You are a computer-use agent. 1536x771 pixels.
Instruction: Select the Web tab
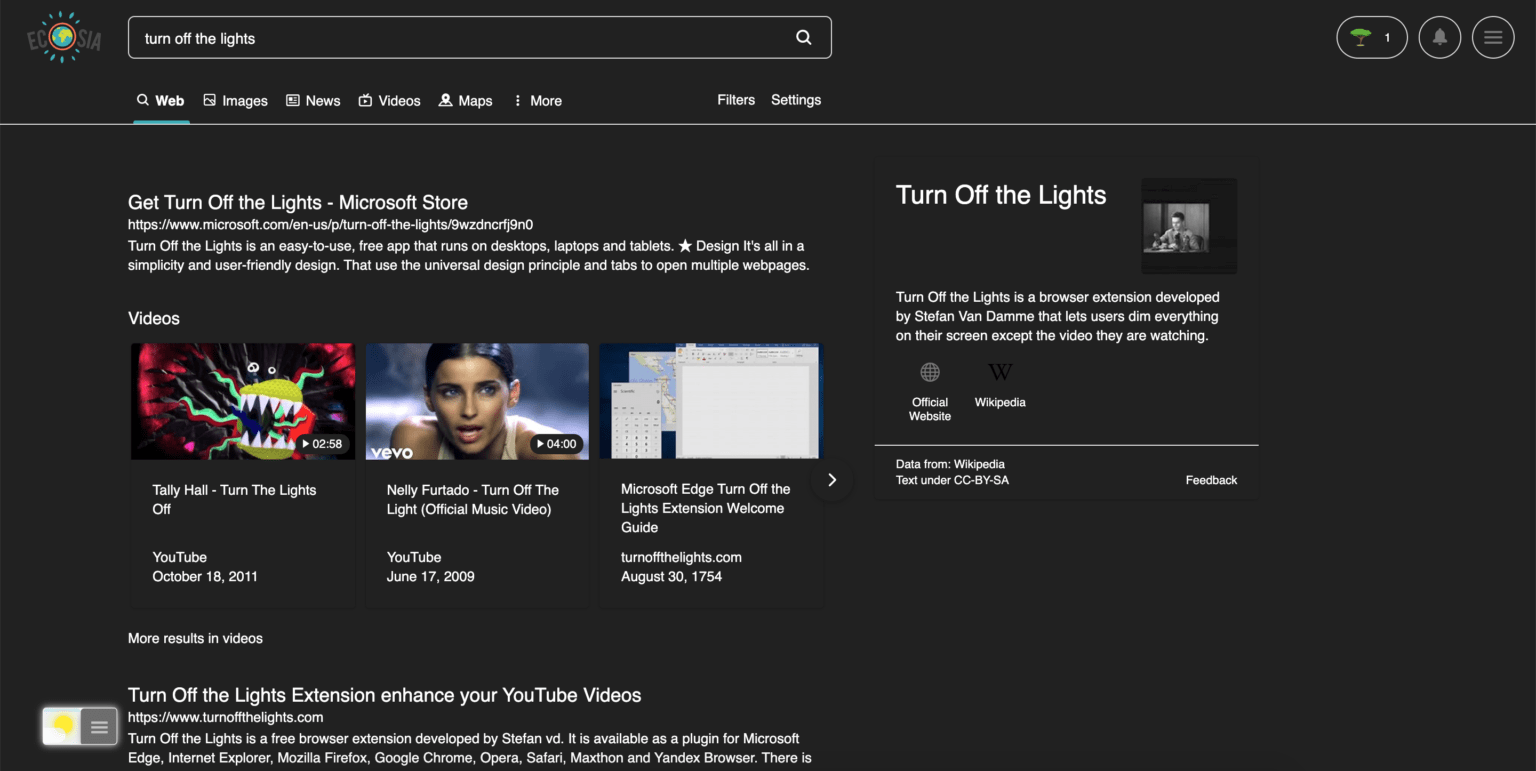tap(161, 101)
